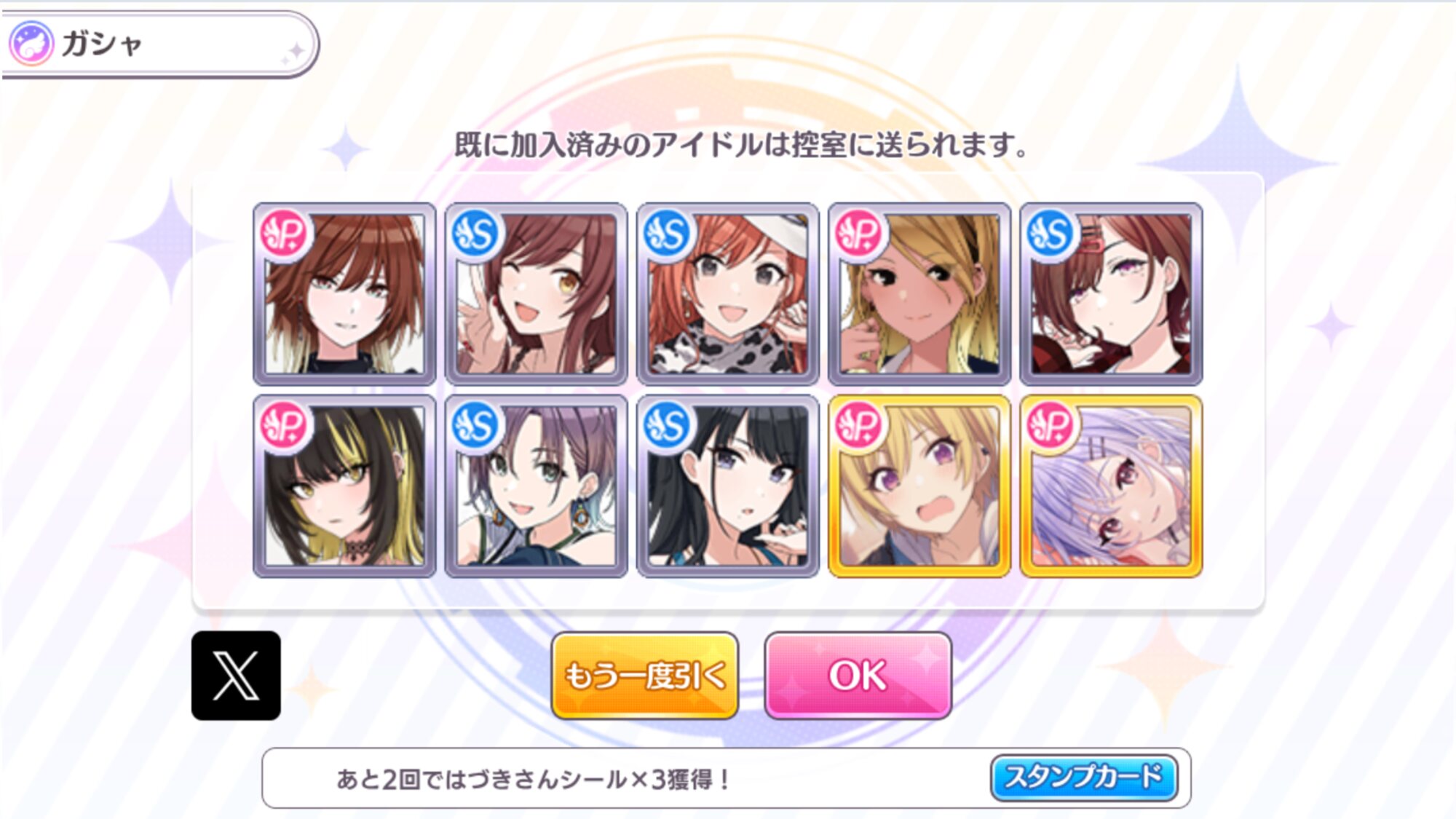Click the Gacha header circular icon
Screen dimensions: 1456x819
point(31,44)
